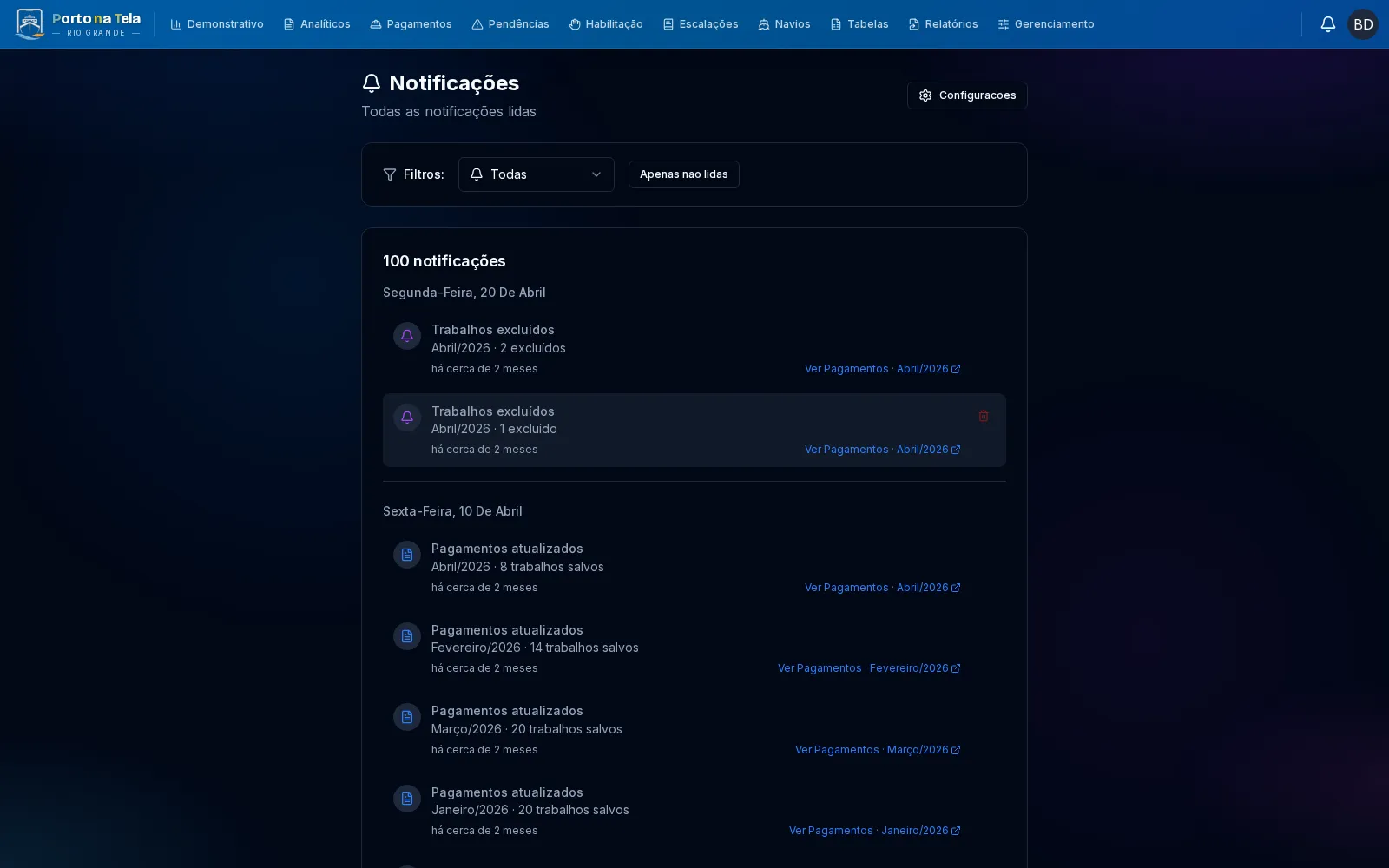The width and height of the screenshot is (1389, 868).
Task: Click bell icon of '2 excluídos' notification
Action: coord(407,336)
